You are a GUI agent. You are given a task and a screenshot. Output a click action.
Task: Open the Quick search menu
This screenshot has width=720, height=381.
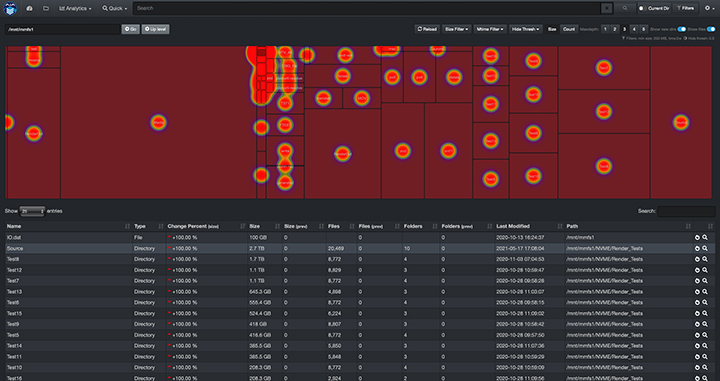tap(114, 8)
